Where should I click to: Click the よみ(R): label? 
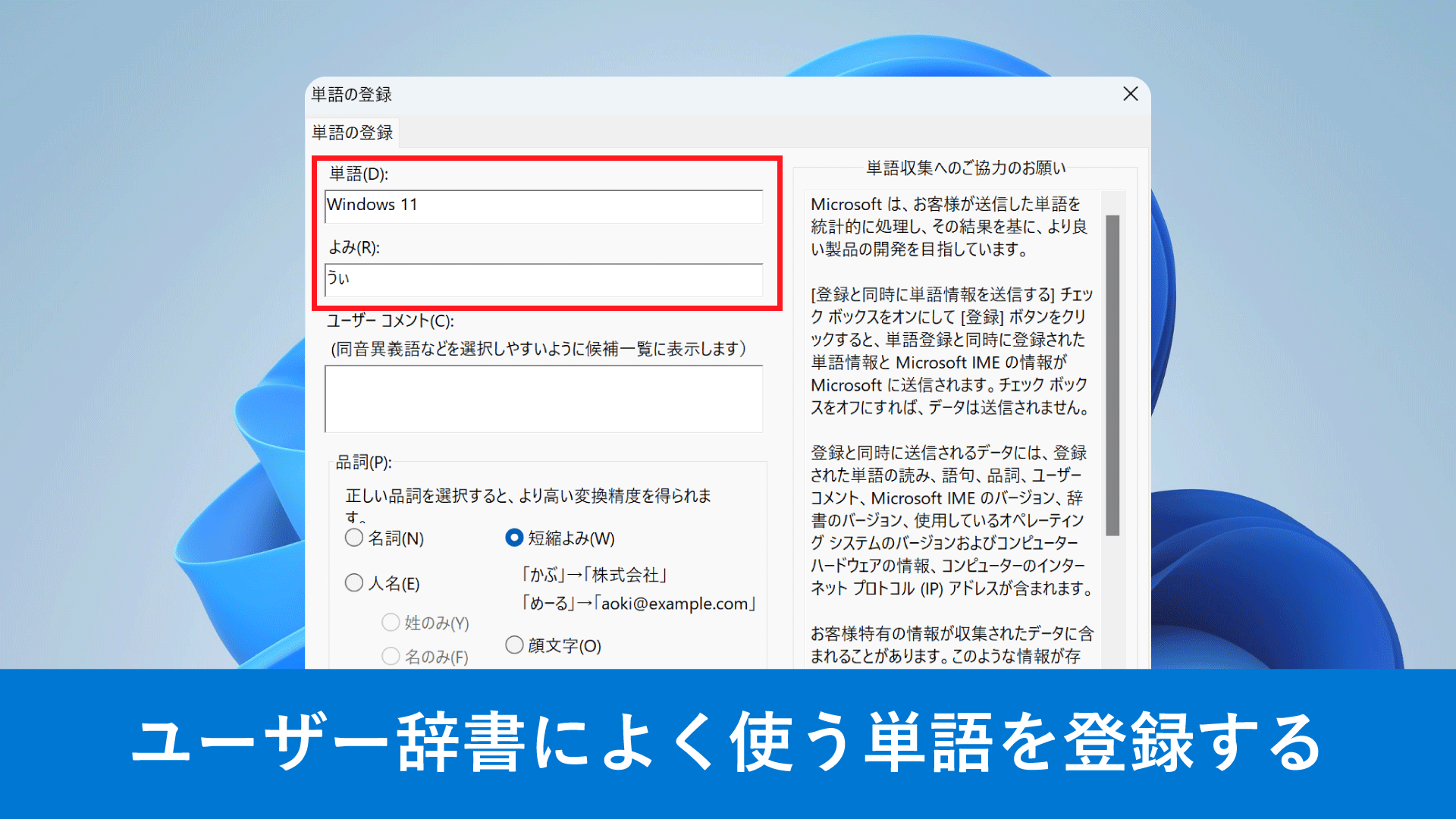tap(354, 247)
